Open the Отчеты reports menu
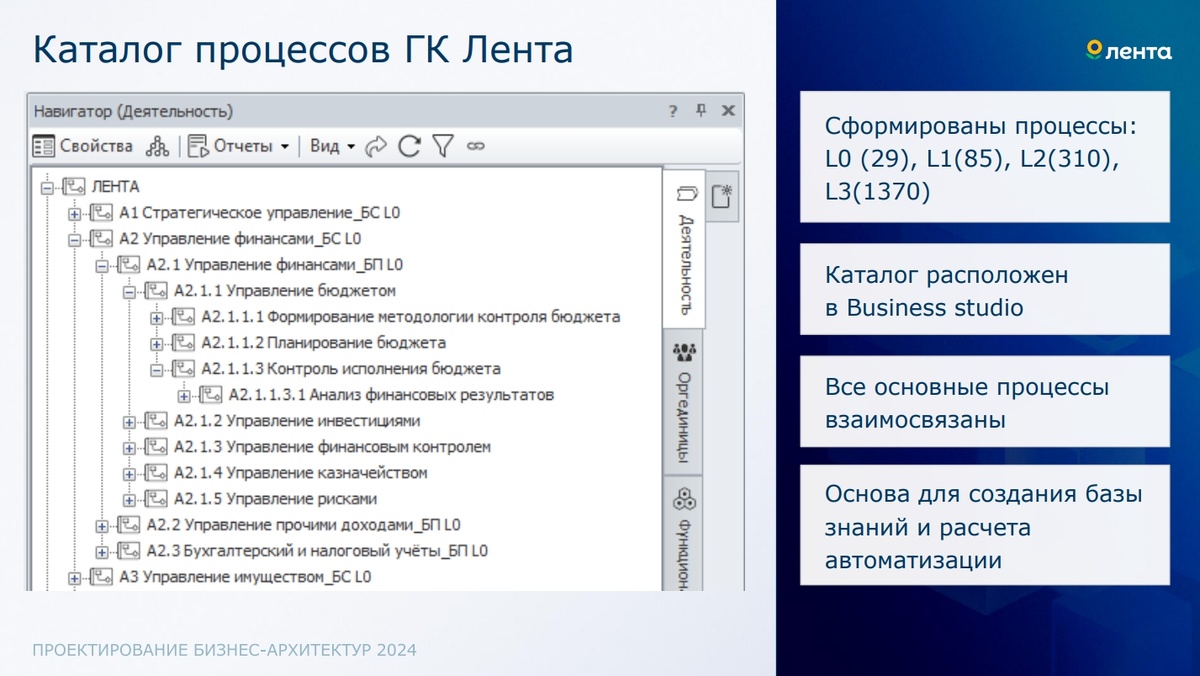The image size is (1200, 676). [238, 146]
